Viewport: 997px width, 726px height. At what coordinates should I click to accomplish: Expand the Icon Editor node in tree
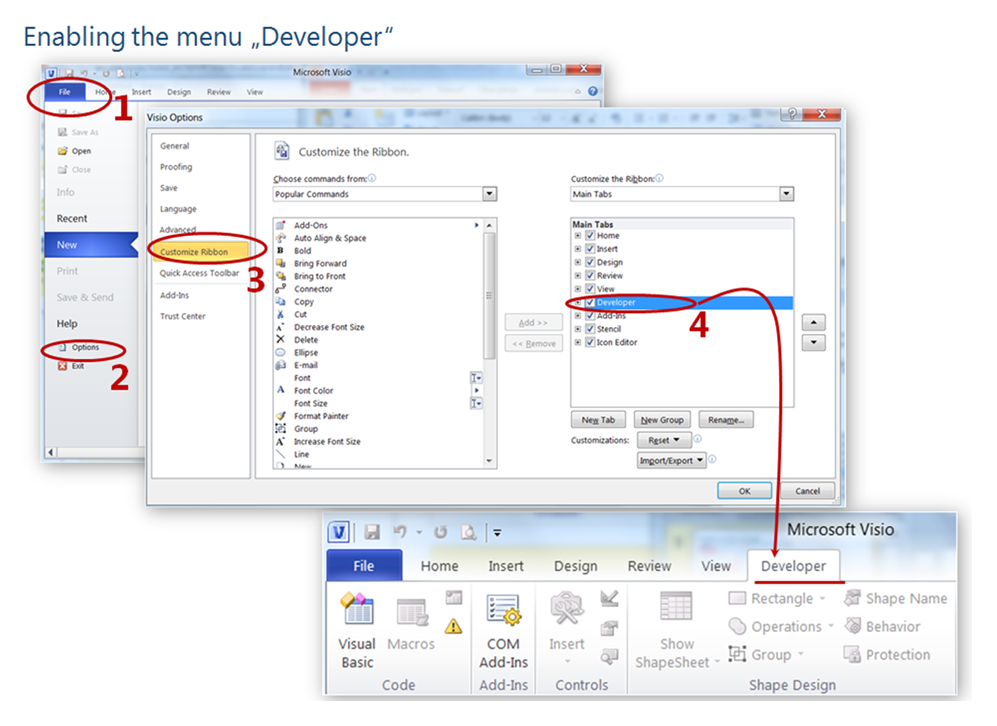[x=577, y=342]
